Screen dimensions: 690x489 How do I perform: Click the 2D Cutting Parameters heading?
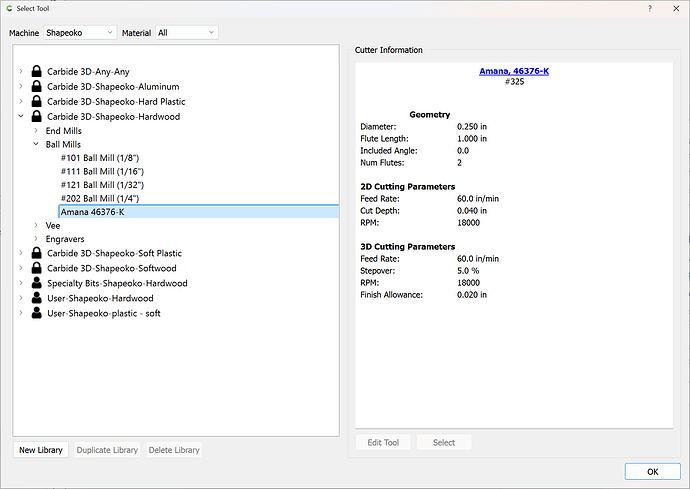pyautogui.click(x=407, y=187)
